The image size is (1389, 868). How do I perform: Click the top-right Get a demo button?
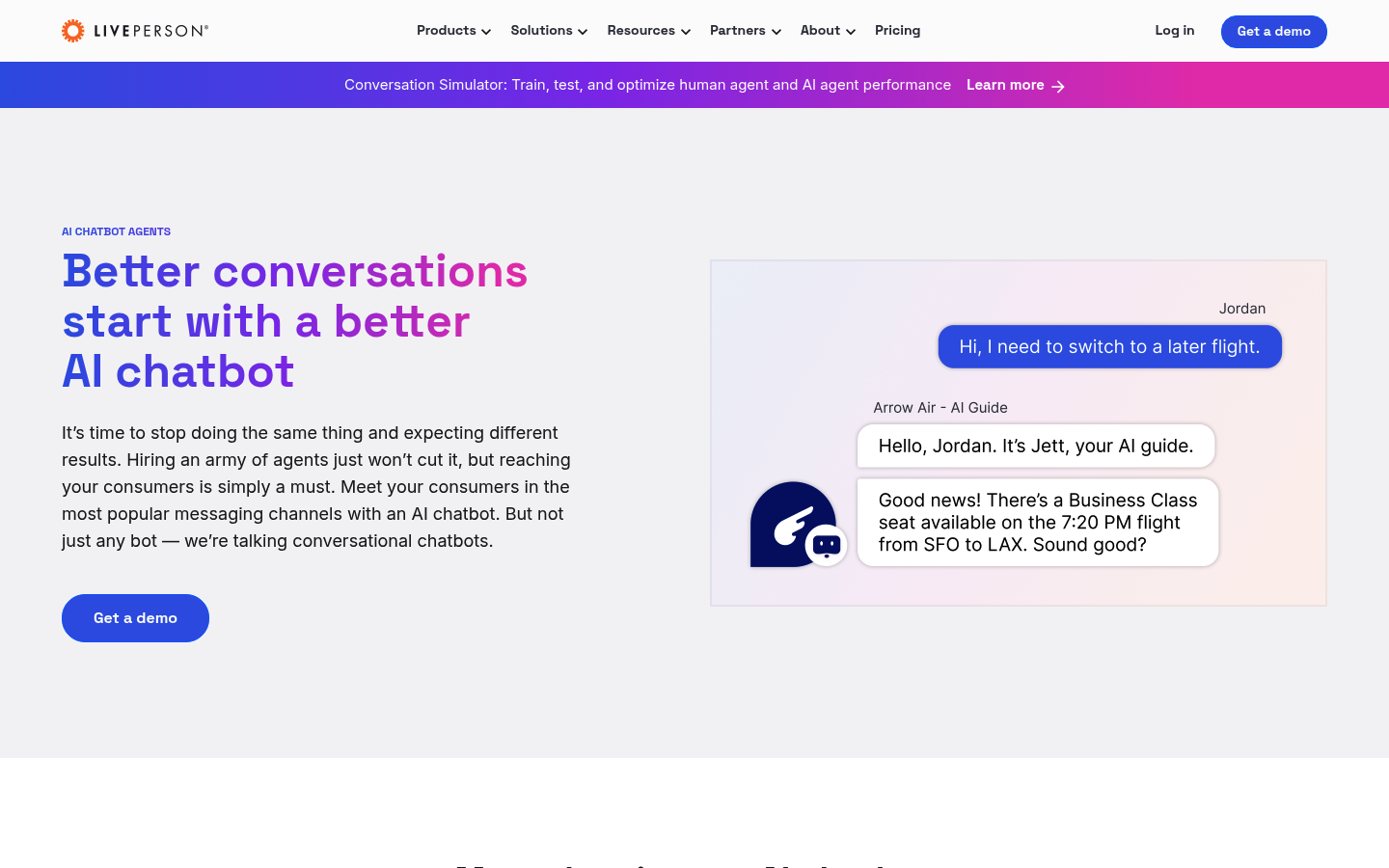coord(1273,31)
